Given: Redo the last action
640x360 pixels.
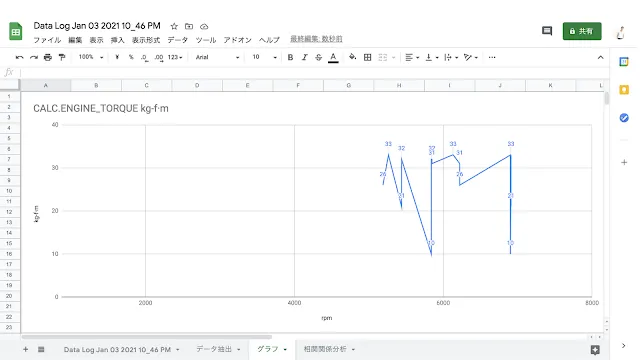Looking at the screenshot, I should tap(34, 58).
